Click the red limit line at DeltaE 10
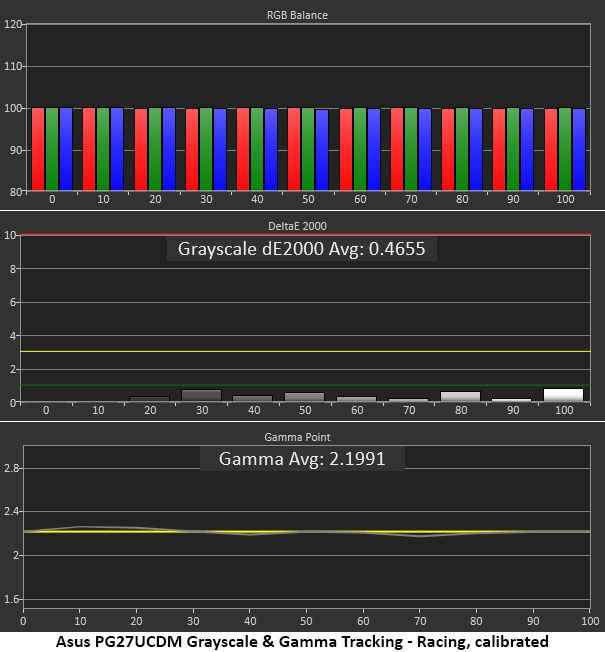The width and height of the screenshot is (605, 652). 306,235
